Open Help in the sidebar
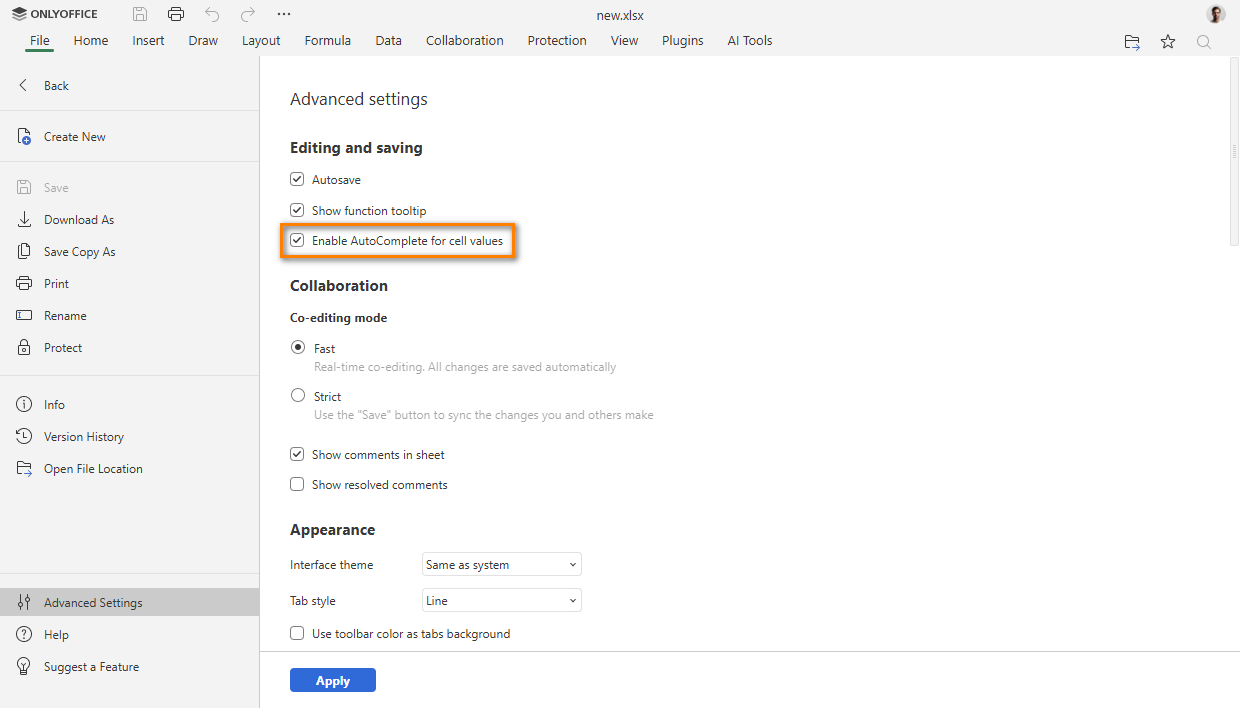 (x=130, y=635)
